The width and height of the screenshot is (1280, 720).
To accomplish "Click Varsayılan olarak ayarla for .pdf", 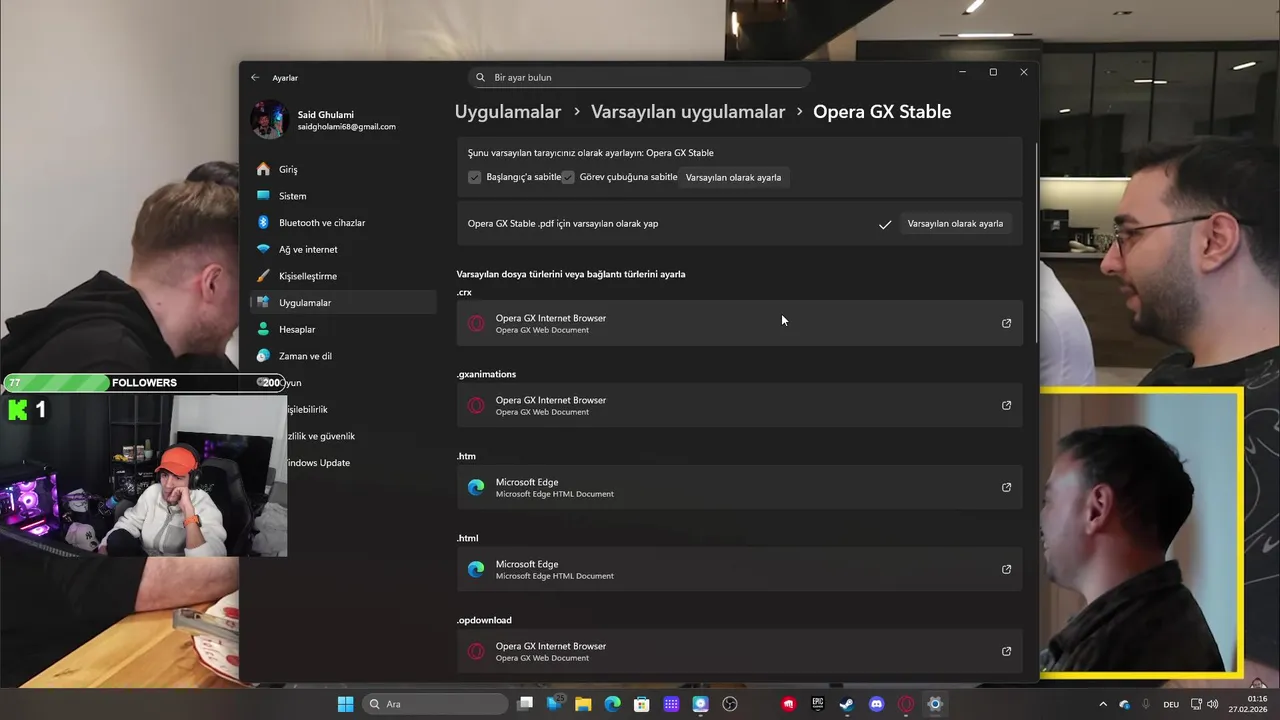I will tap(955, 223).
